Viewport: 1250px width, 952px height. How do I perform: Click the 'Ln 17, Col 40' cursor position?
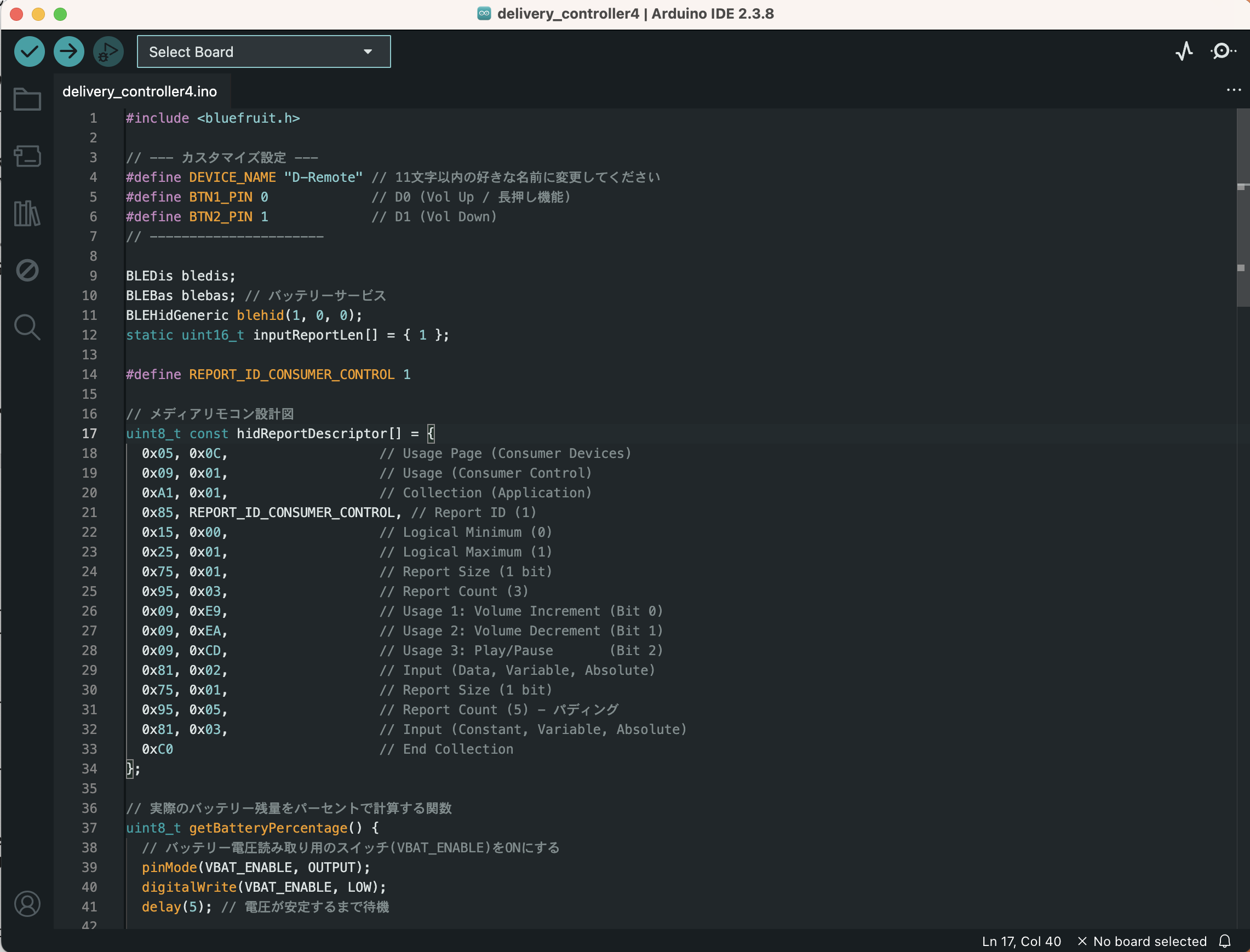1021,941
